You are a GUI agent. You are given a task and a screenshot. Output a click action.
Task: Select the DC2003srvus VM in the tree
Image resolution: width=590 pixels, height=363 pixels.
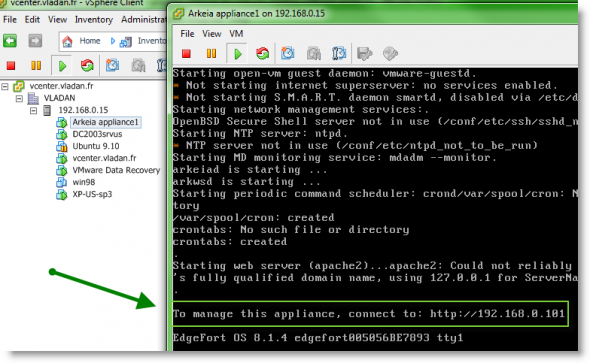[x=97, y=134]
